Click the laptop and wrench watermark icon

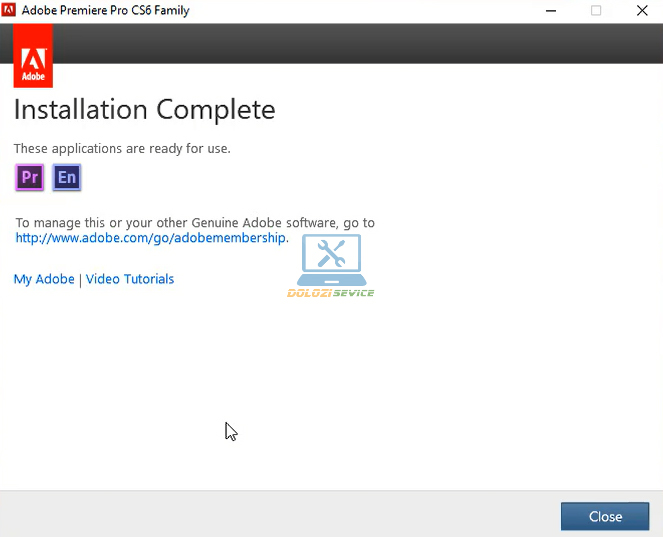coord(331,260)
